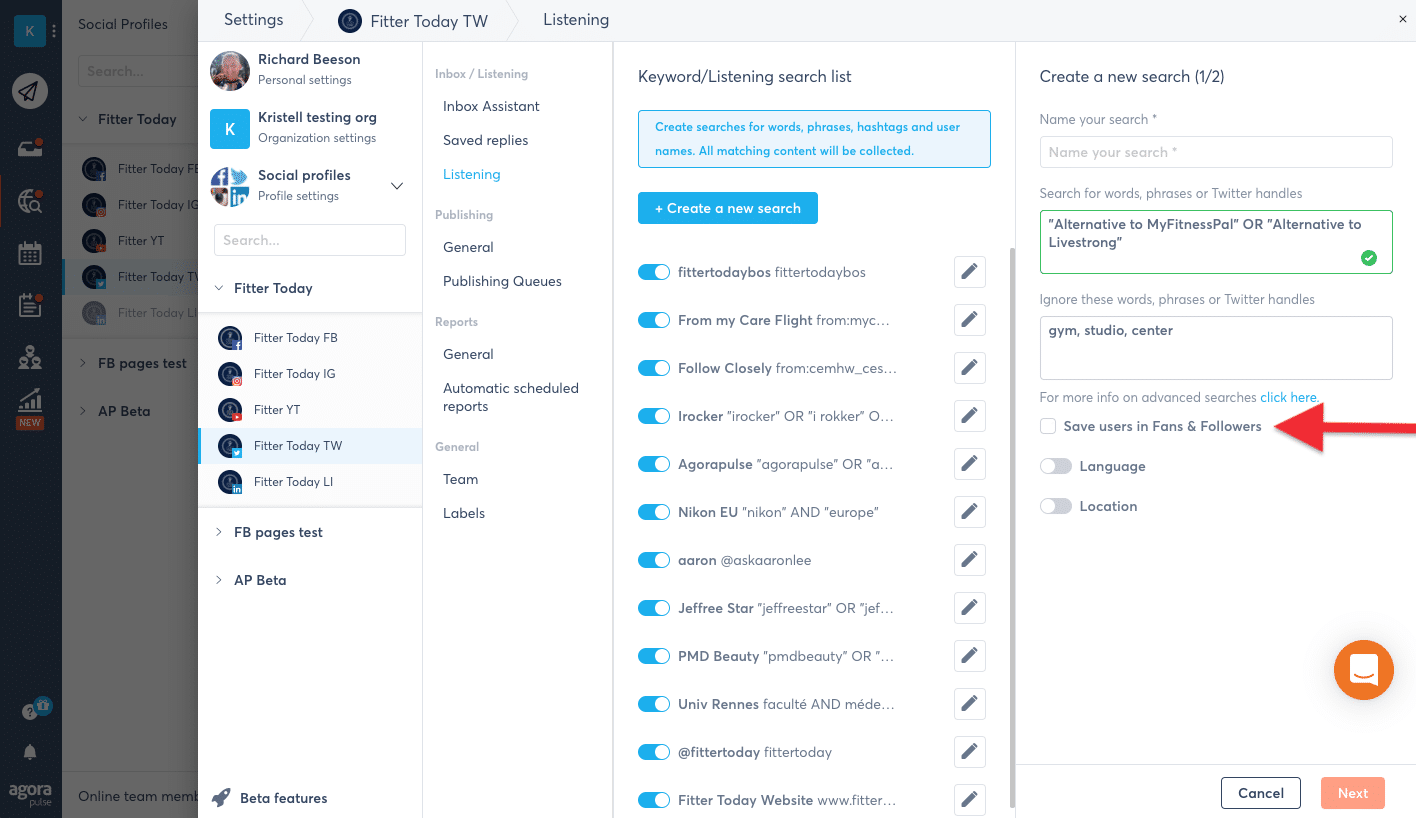Image resolution: width=1416 pixels, height=818 pixels.
Task: Click pencil icon for Nikon EU search
Action: point(968,512)
